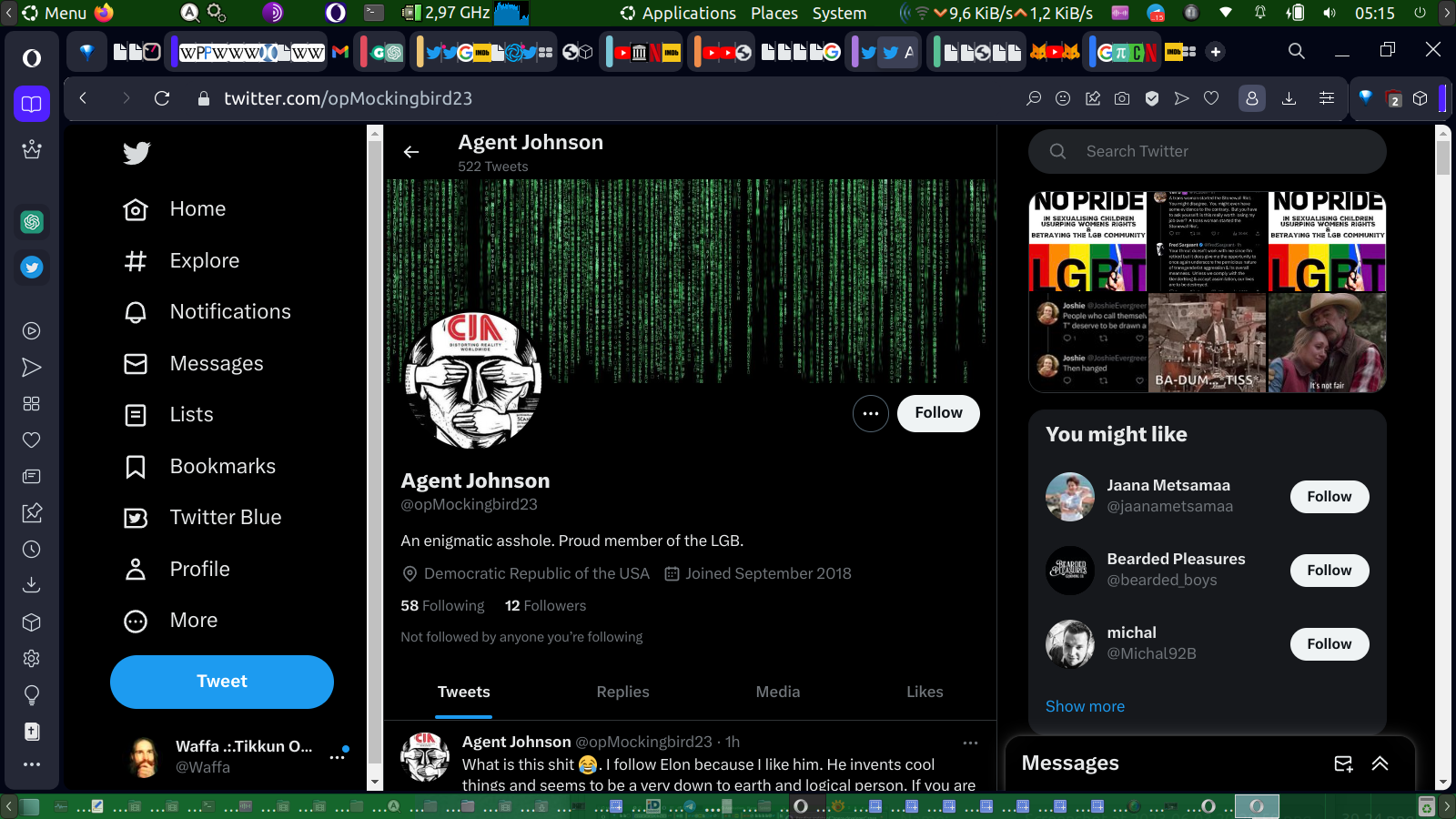
Task: Click the Twitter bird logo
Action: click(136, 153)
